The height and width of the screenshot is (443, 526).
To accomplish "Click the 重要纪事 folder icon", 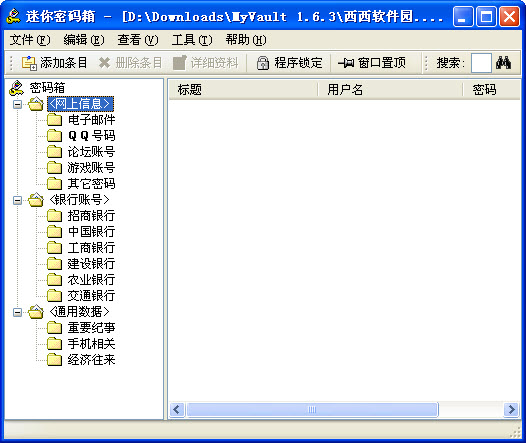I will click(x=54, y=328).
